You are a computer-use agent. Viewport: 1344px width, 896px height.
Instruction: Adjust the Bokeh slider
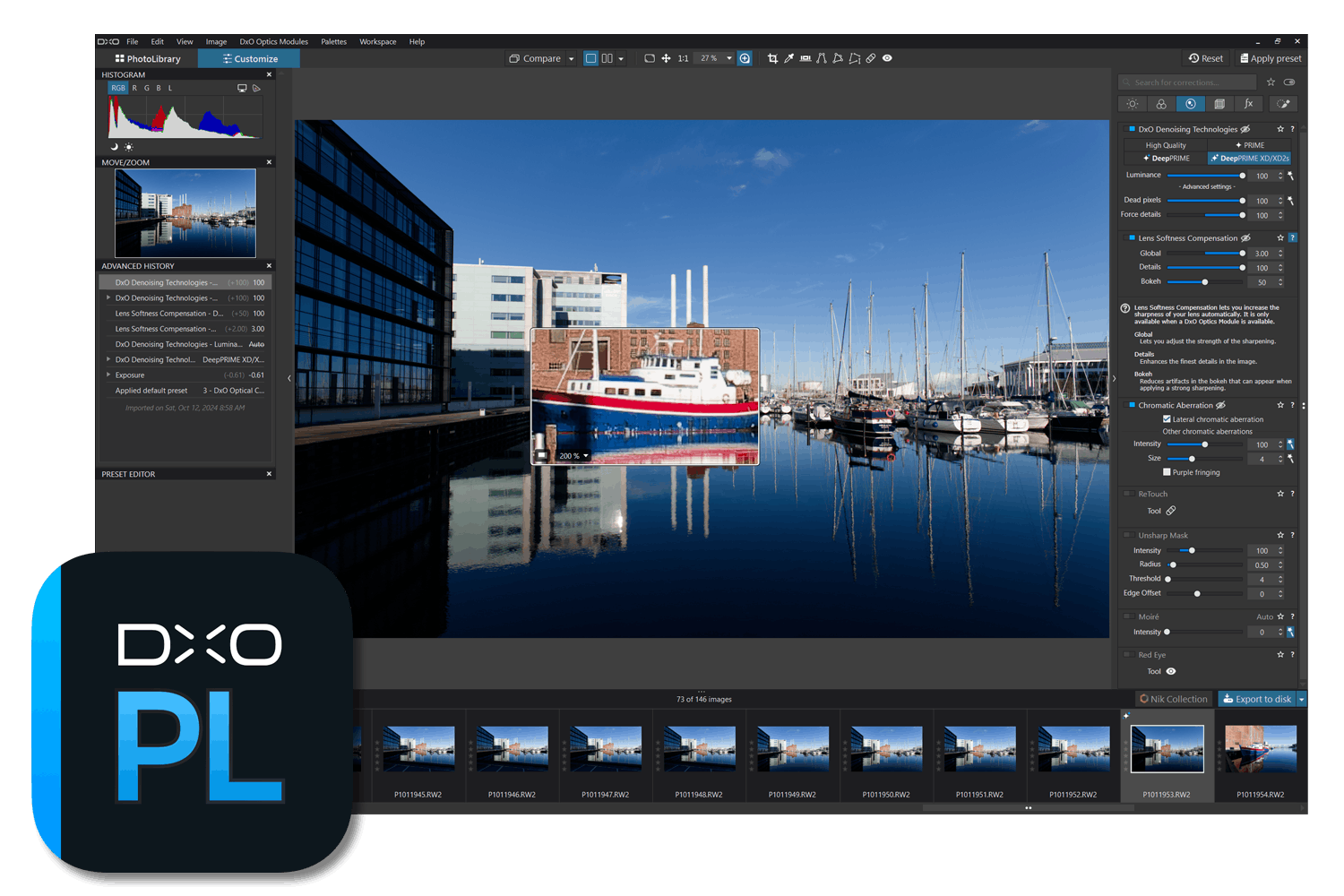[x=1205, y=282]
